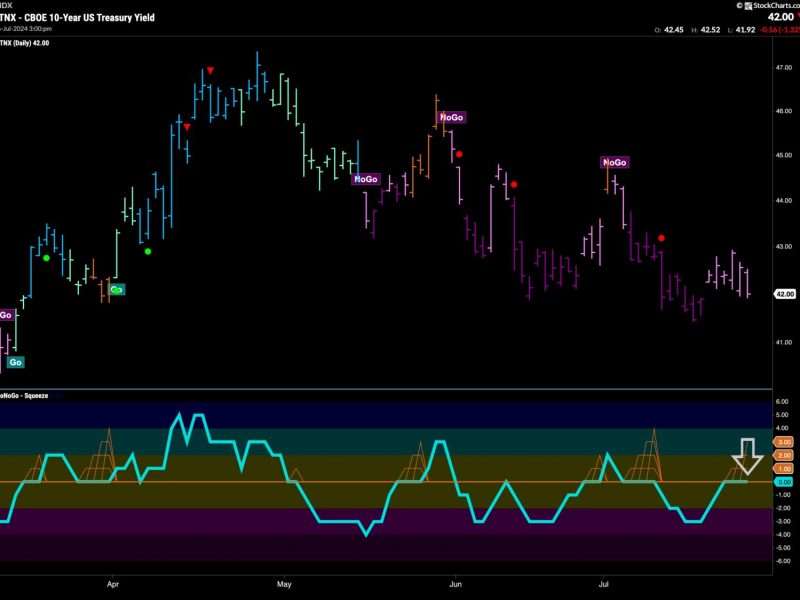Click the 46.00 price axis label
Screen dimensions: 800x600
click(784, 111)
